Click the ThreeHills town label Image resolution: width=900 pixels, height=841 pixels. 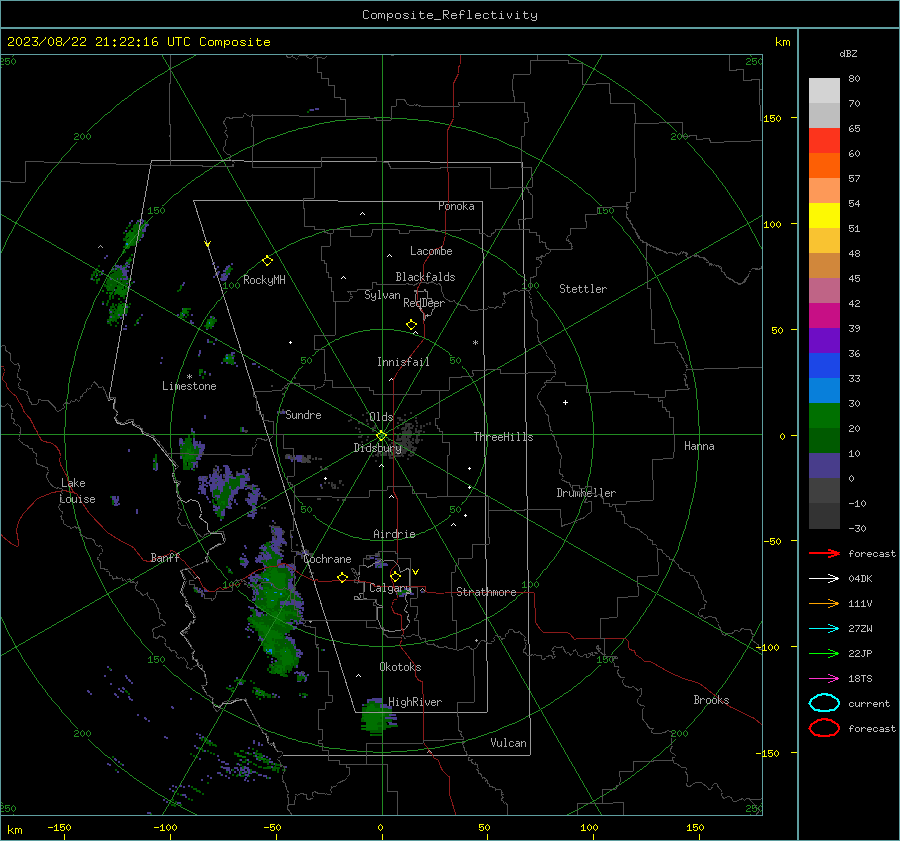503,437
